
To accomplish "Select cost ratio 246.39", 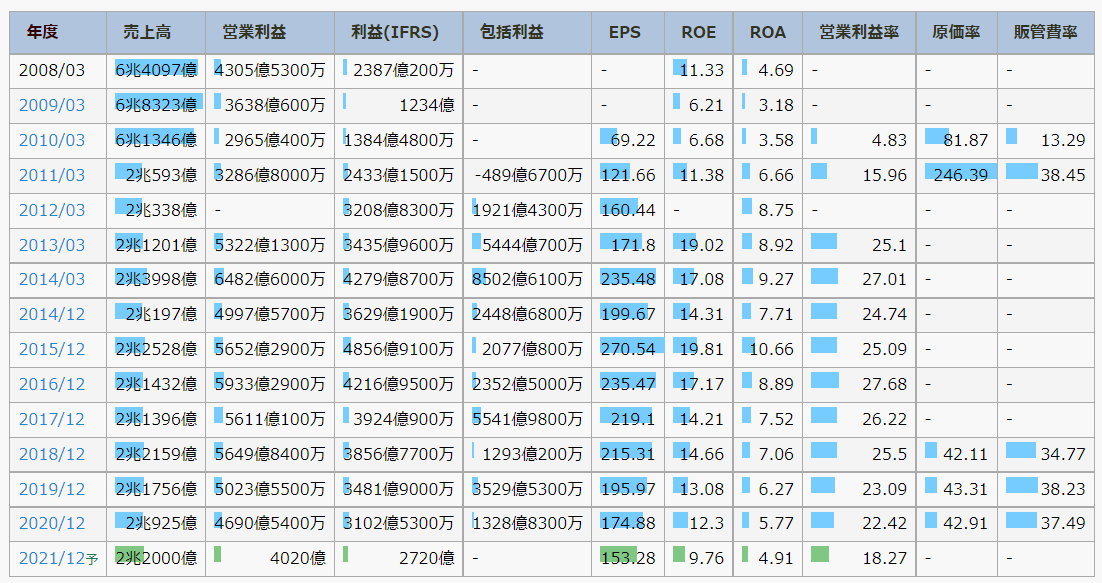I will pyautogui.click(x=961, y=176).
